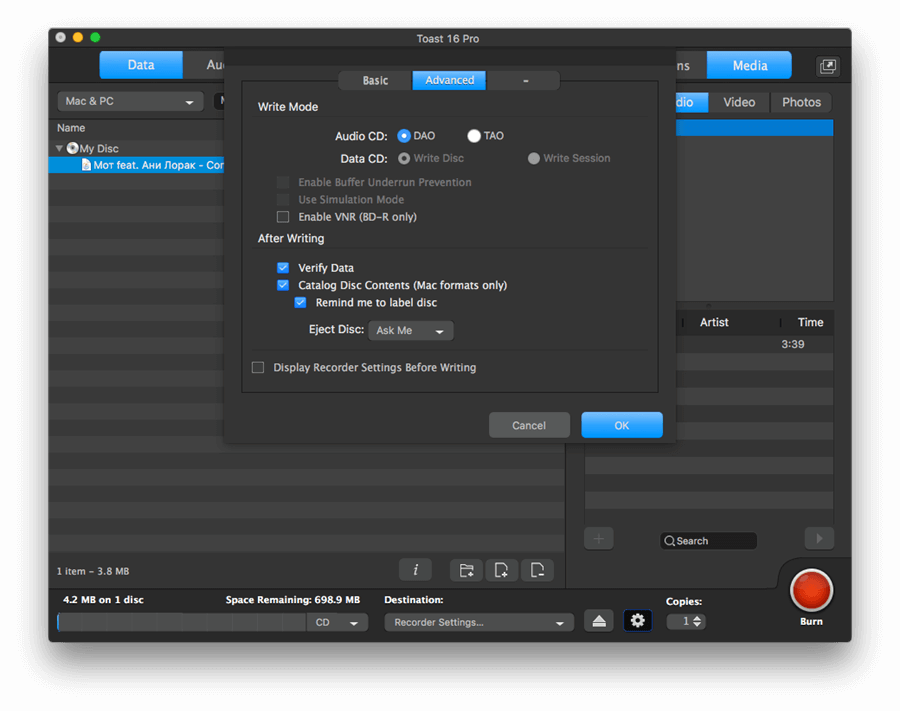Click the '1 item – 3.8 MB' status

(93, 571)
